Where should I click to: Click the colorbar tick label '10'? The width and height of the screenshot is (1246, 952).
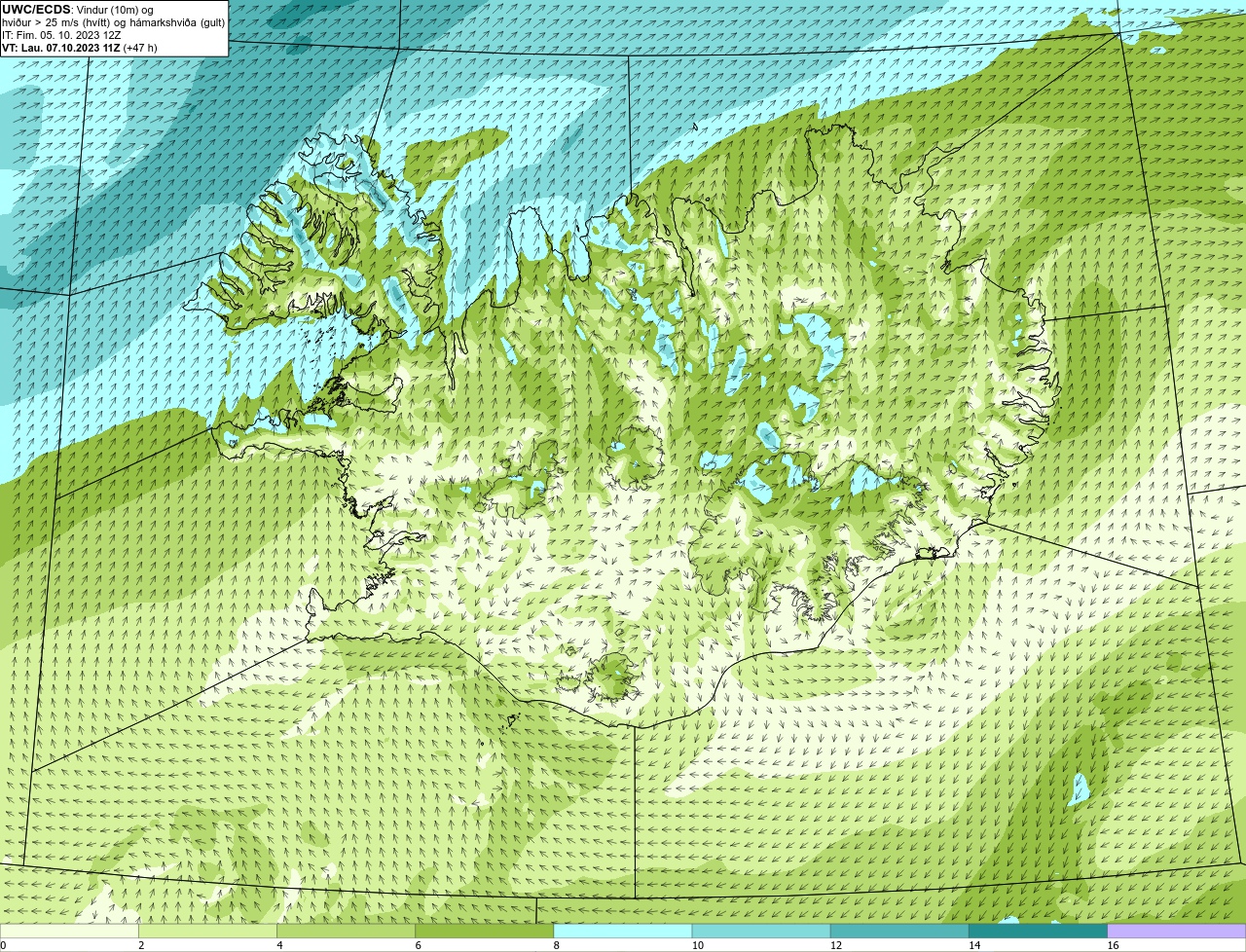697,945
